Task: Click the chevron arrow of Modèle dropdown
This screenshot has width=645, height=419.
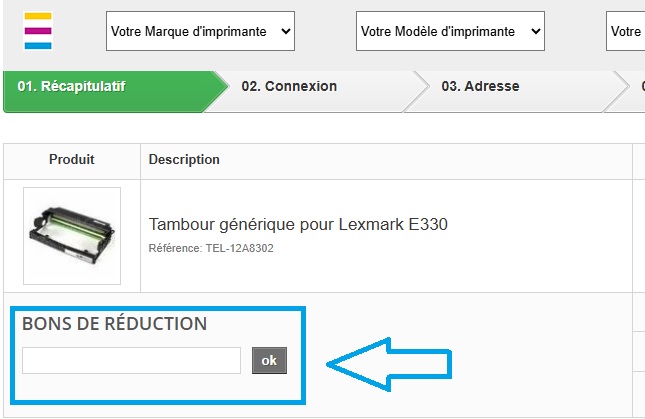Action: [x=536, y=31]
